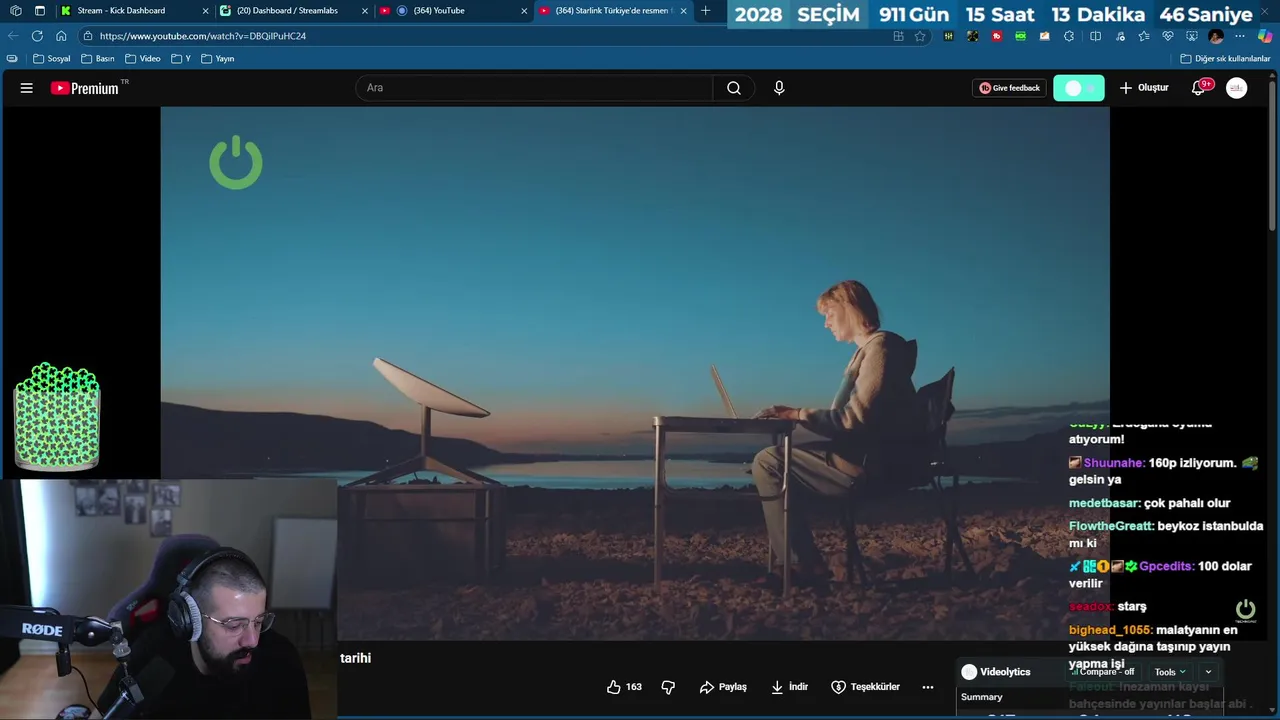Screen dimensions: 1280x720
Task: Download the video with İndir
Action: pyautogui.click(x=789, y=687)
